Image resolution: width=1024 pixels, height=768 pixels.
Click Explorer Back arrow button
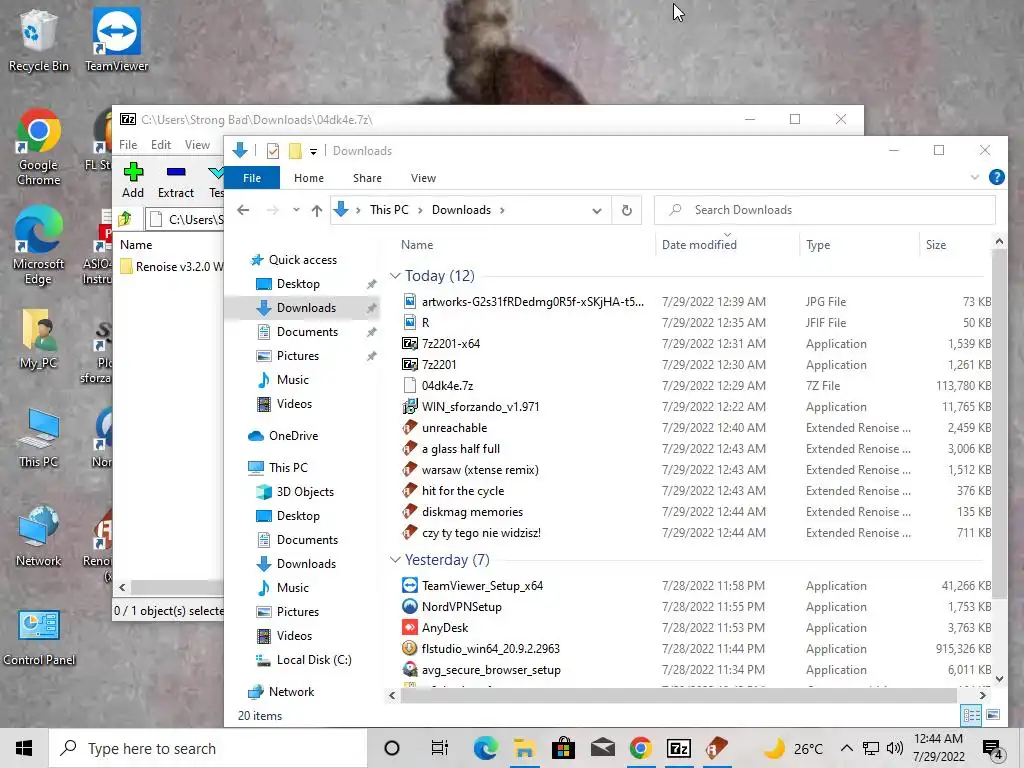tap(243, 210)
